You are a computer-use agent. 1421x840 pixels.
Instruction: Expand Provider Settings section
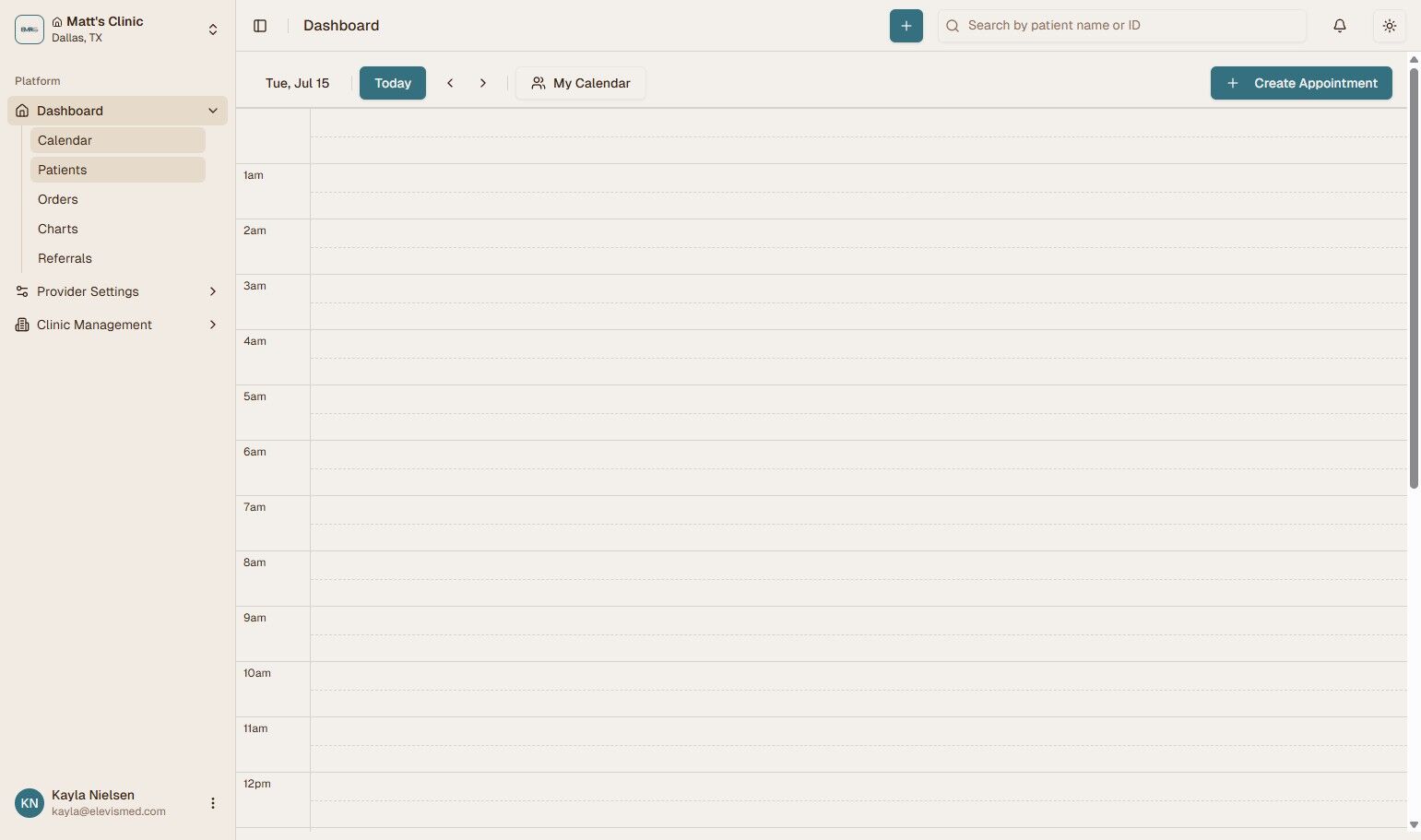213,291
